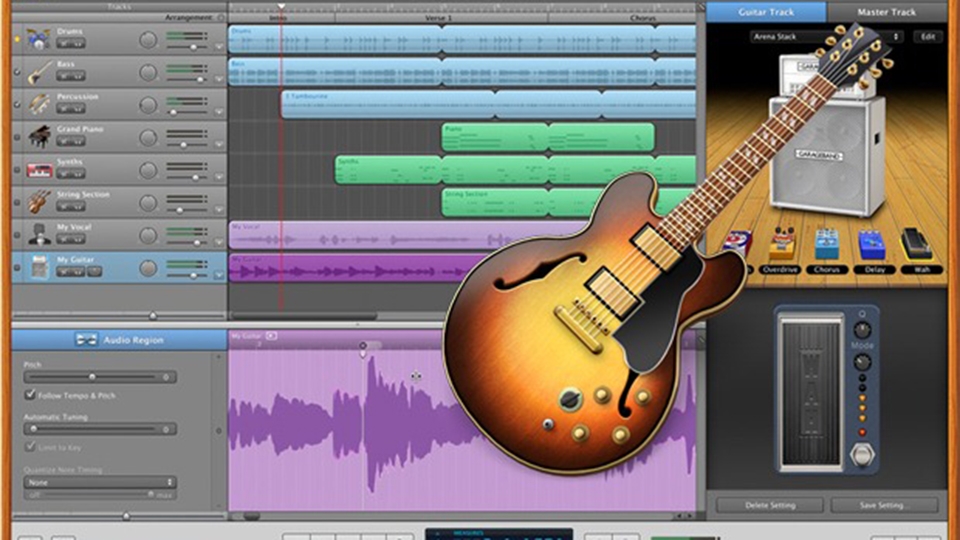Image resolution: width=960 pixels, height=540 pixels.
Task: Click the extra button on My Guitar track
Action: tap(94, 271)
